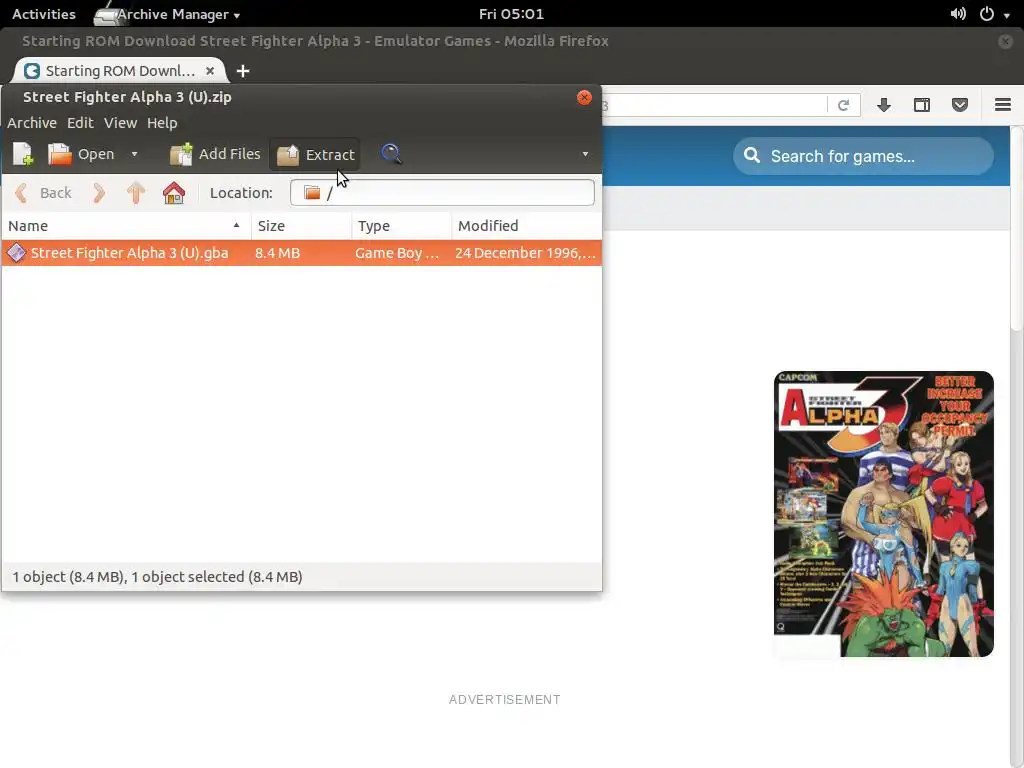Sort files by Name column header

pos(125,226)
